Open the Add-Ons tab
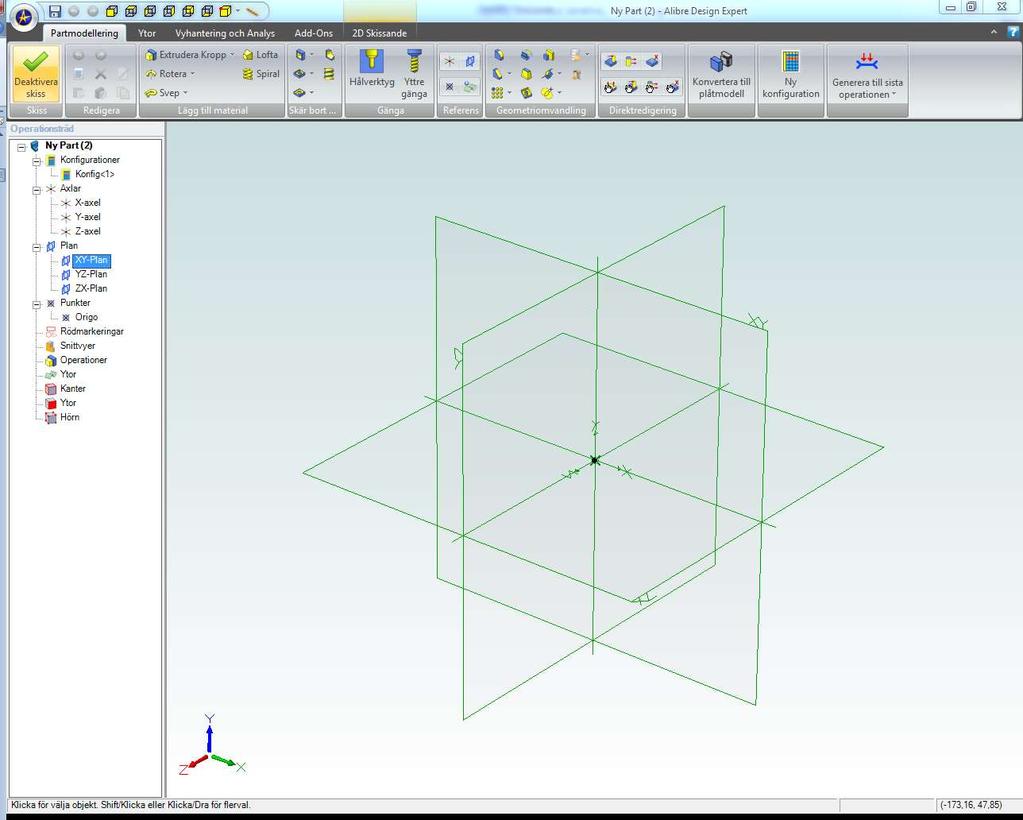The width and height of the screenshot is (1023, 820). (x=313, y=33)
